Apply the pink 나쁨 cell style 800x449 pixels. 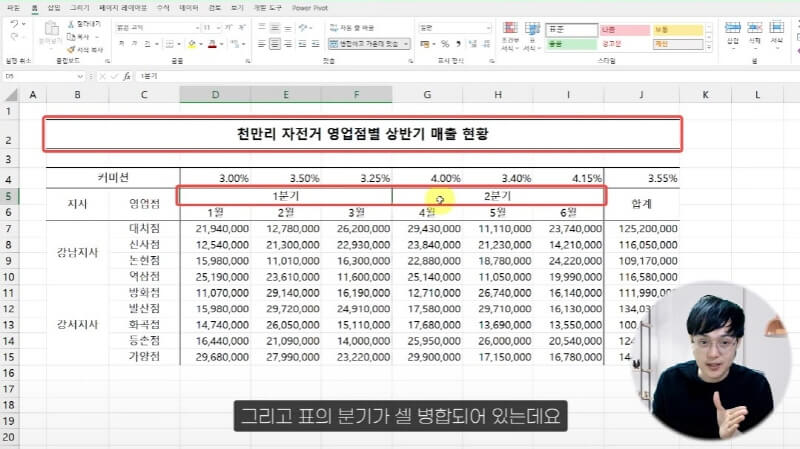point(624,30)
